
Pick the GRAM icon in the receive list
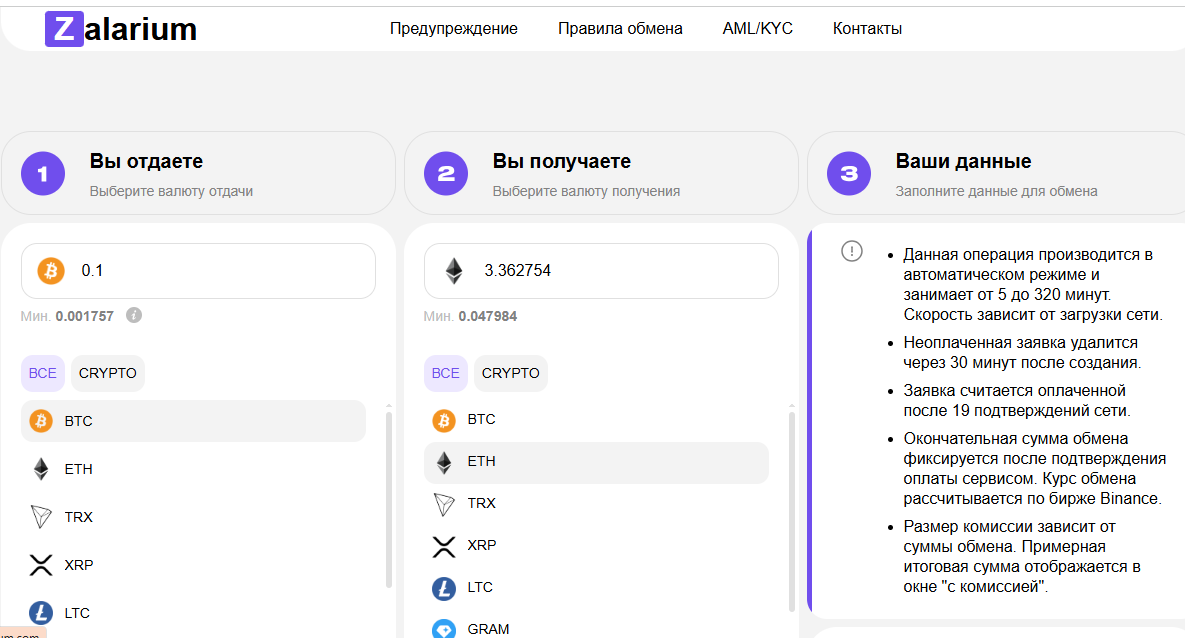click(x=444, y=629)
